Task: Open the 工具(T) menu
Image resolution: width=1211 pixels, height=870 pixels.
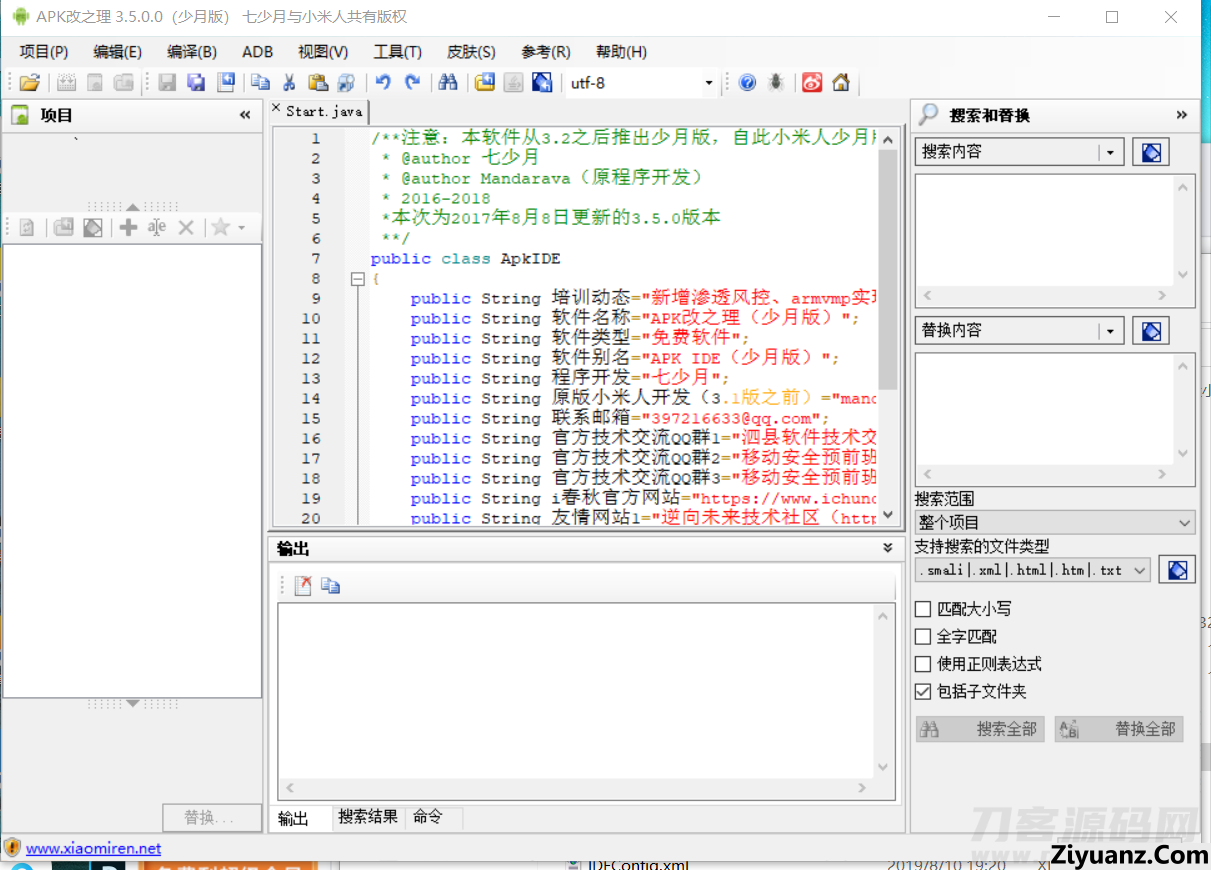Action: click(x=397, y=52)
